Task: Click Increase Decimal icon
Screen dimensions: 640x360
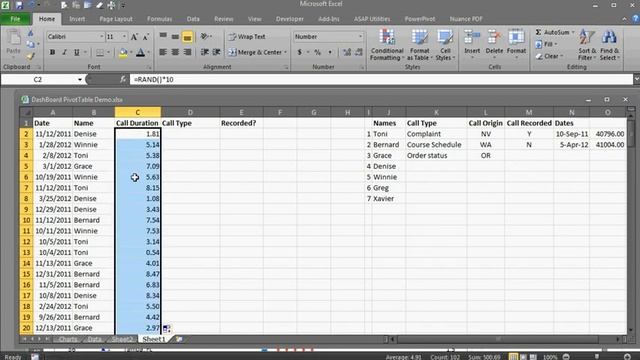Action: [347, 52]
